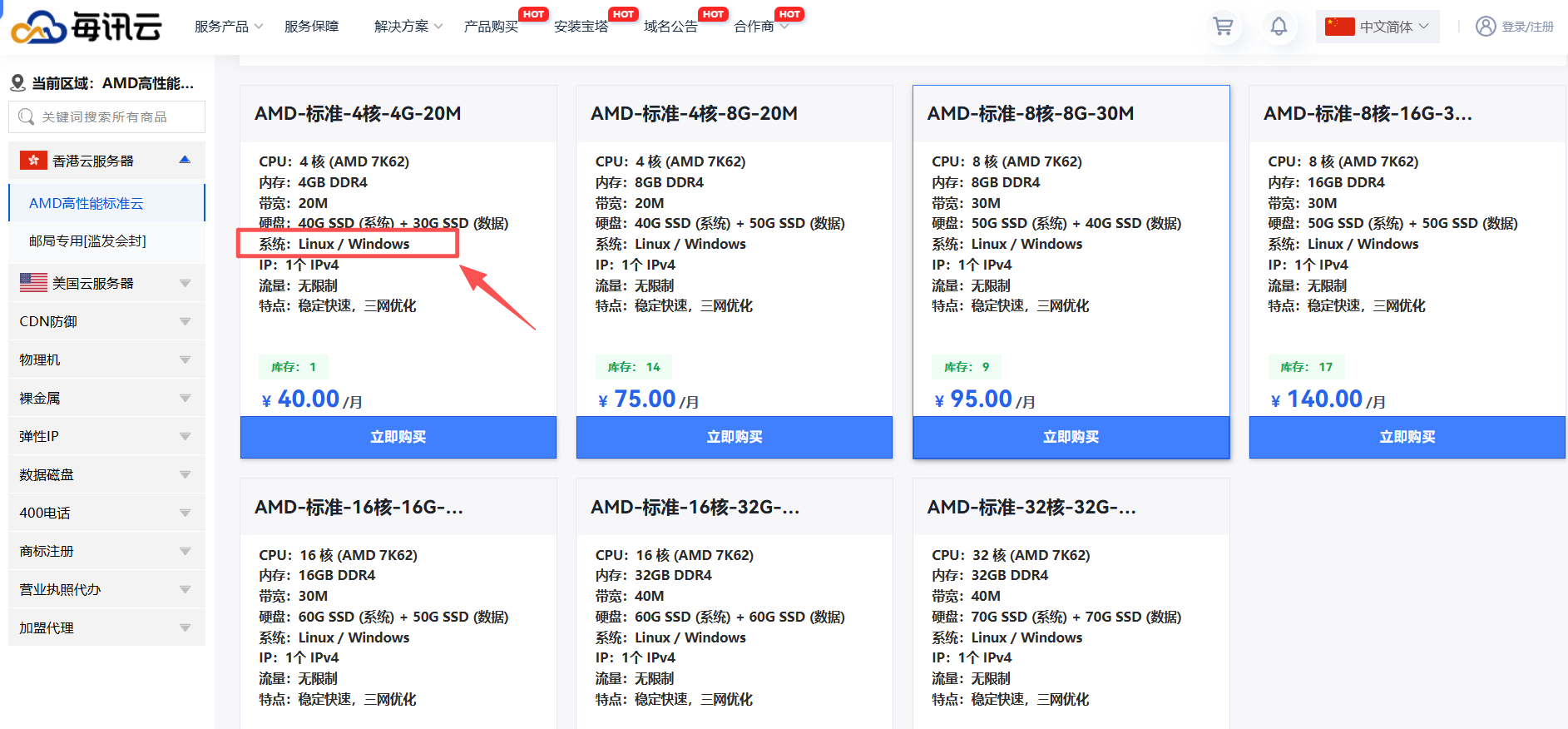
Task: Click the AMD-标准-8核-8G-30M card title
Action: point(1031,113)
